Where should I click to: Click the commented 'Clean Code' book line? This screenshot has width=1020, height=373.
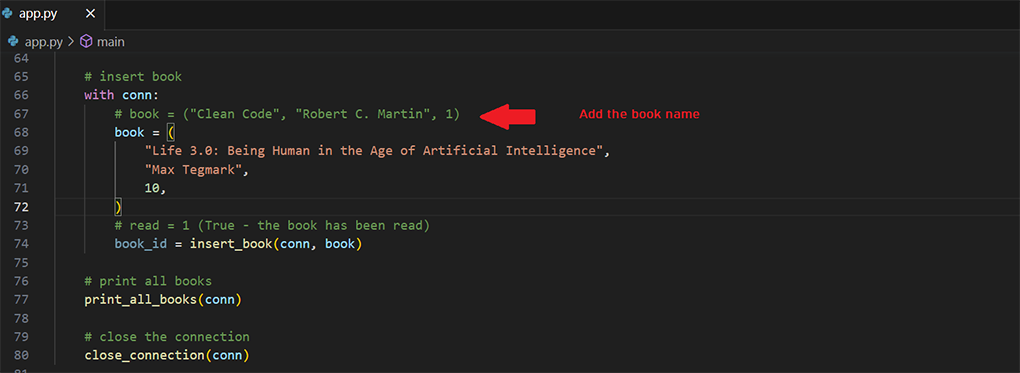(287, 114)
